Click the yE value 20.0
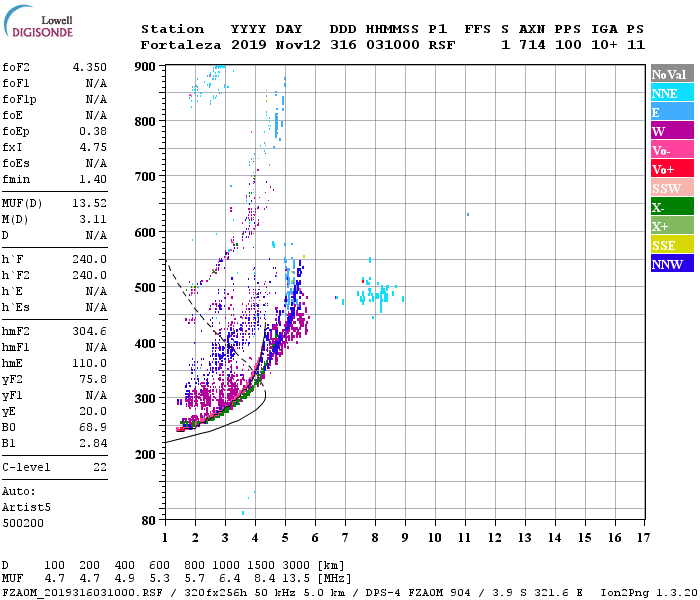The width and height of the screenshot is (700, 600). click(x=93, y=412)
